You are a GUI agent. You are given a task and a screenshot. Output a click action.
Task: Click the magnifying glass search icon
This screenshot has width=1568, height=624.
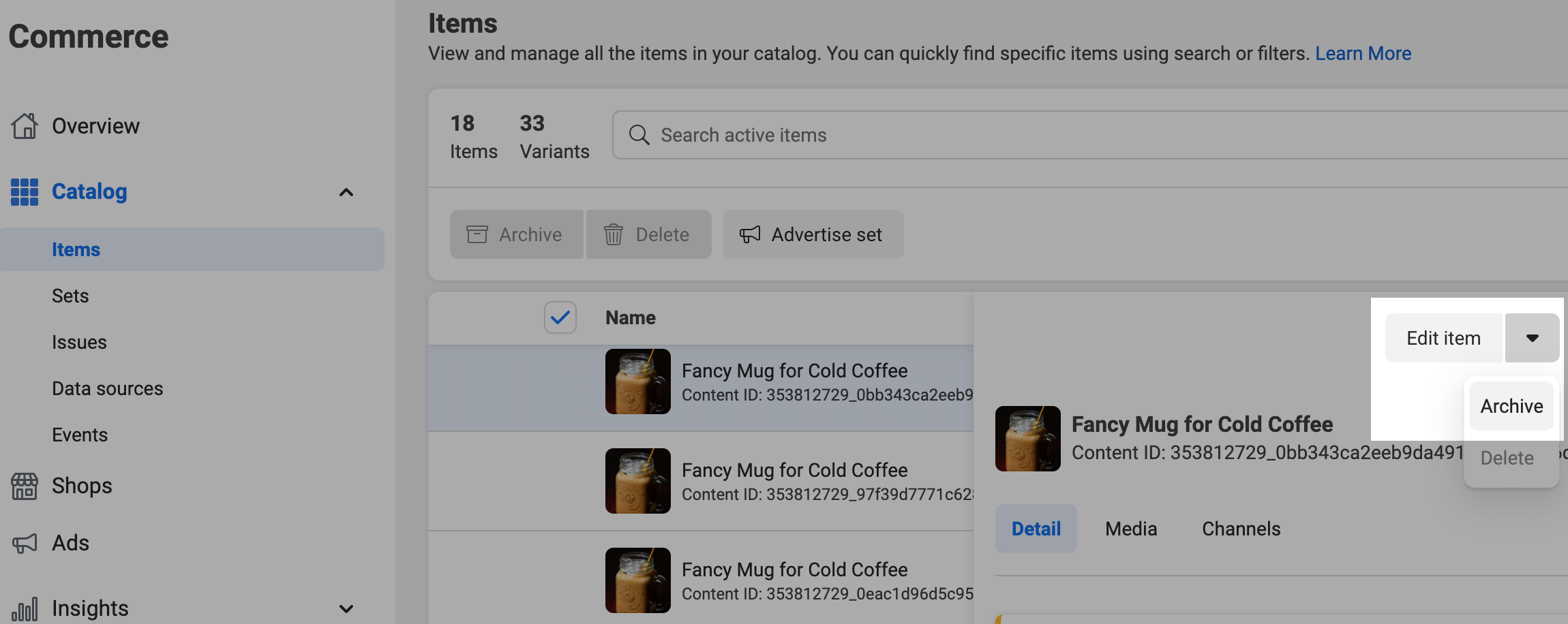click(x=639, y=135)
